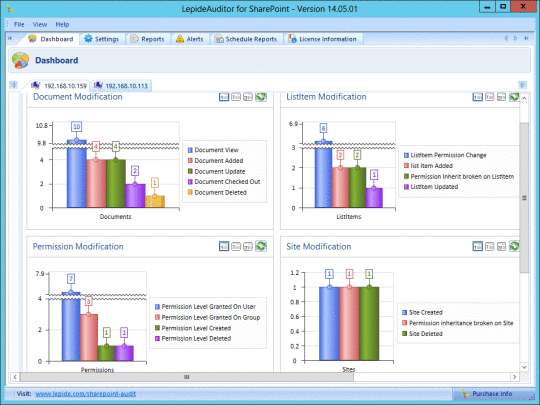Refresh the ListItem Modification chart

514,97
